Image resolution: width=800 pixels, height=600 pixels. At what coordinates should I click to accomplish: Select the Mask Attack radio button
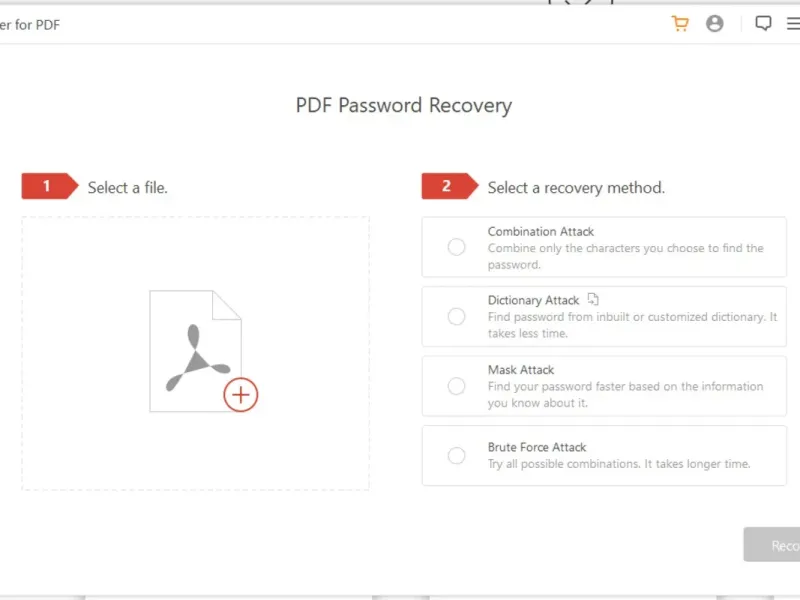tap(457, 386)
